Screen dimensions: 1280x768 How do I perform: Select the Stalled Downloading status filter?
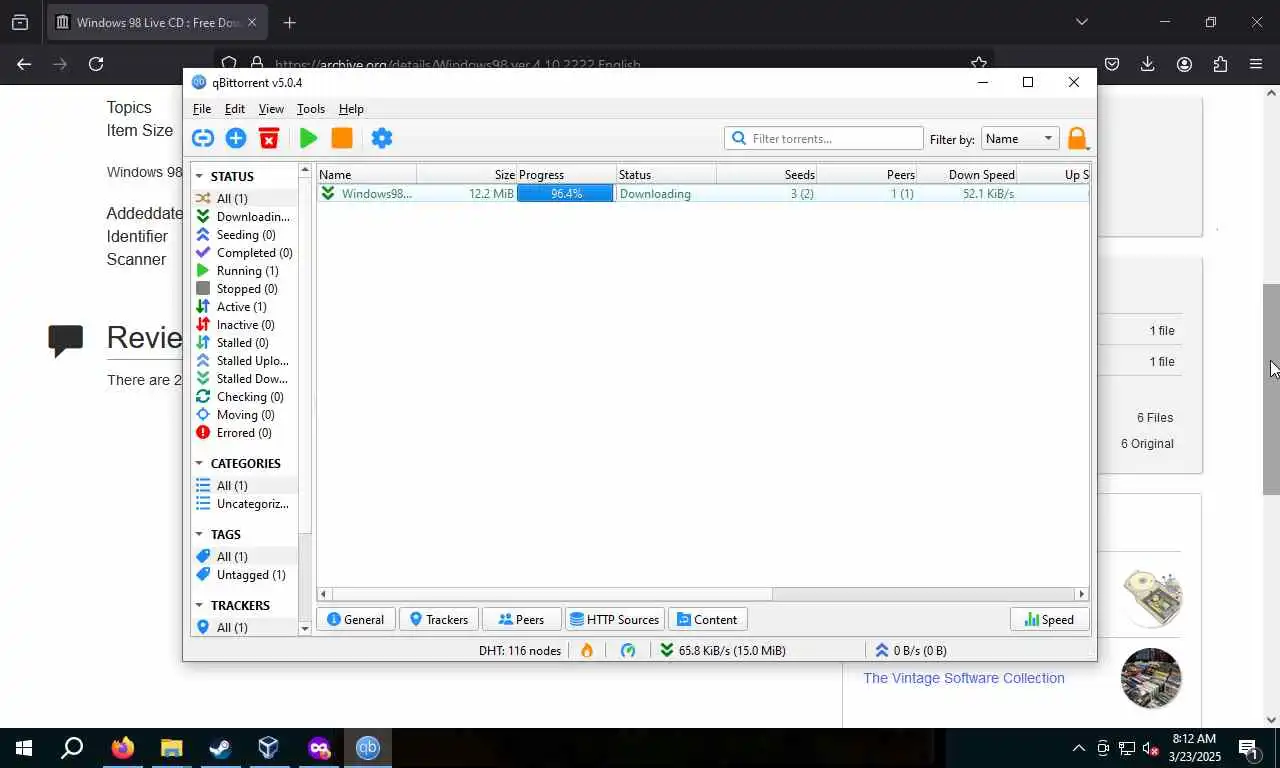pos(244,378)
